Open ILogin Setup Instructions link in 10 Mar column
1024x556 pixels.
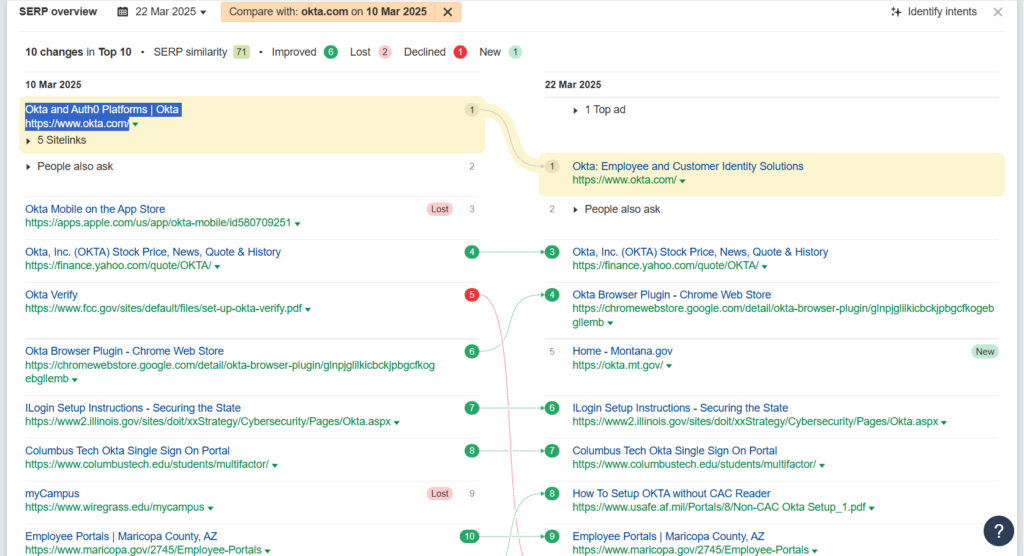[x=133, y=408]
